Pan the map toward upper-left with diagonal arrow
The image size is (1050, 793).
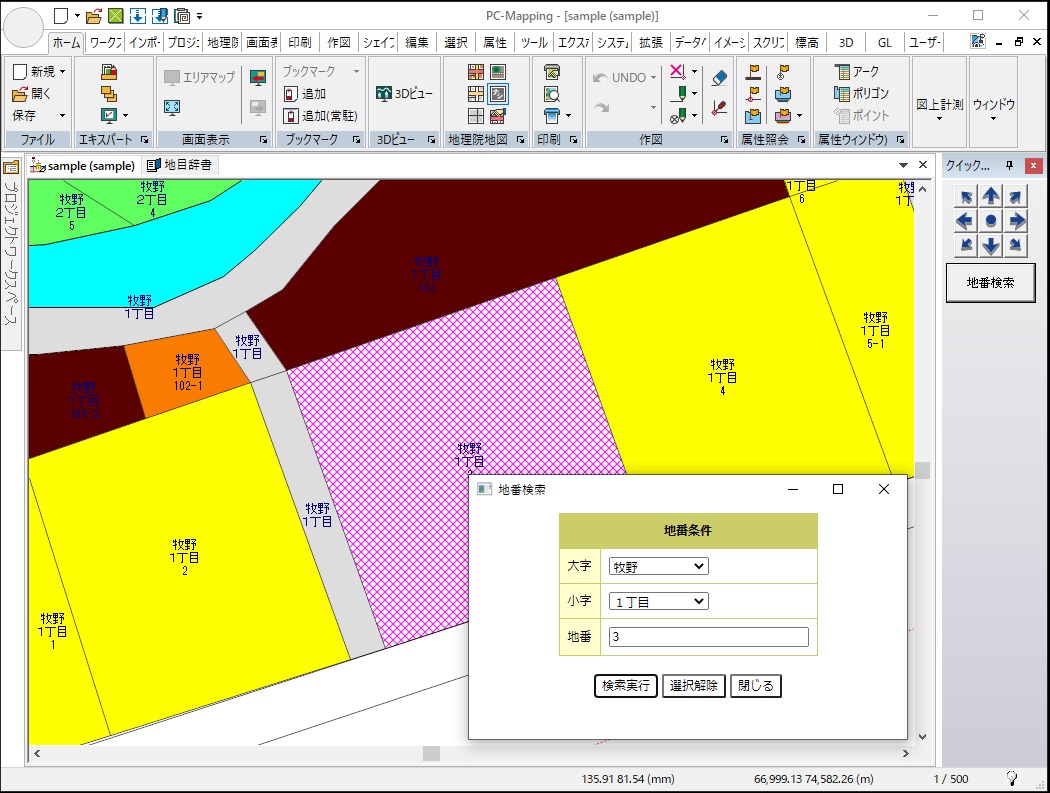point(966,196)
